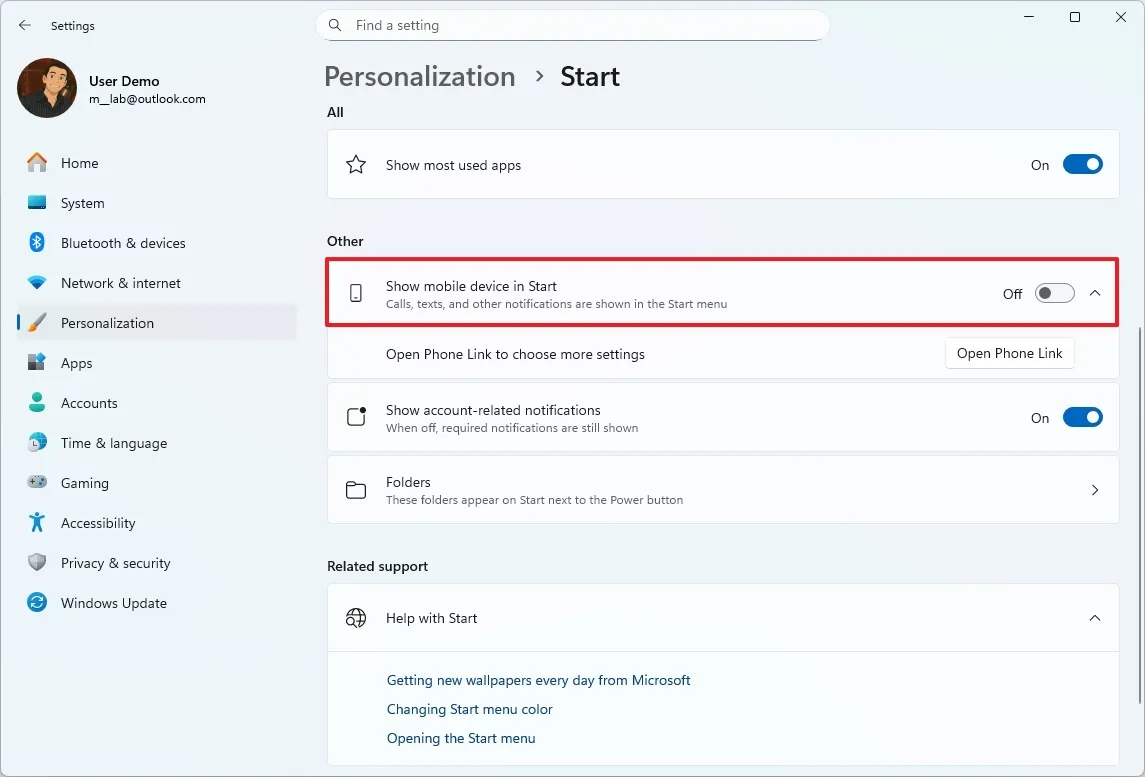
Task: Open the Changing Start menu color link
Action: coord(470,709)
